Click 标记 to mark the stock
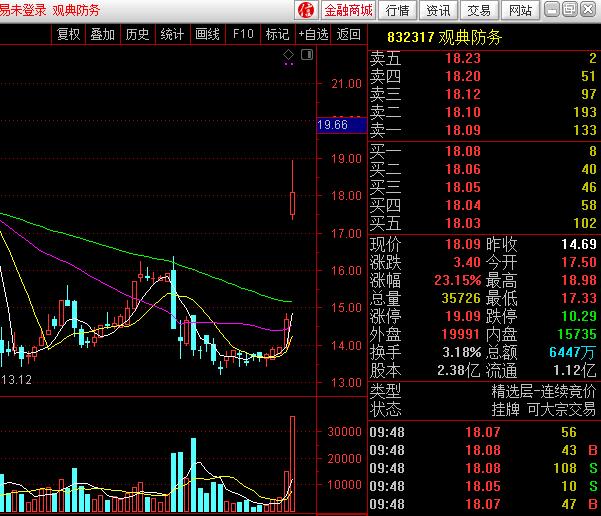 click(x=277, y=34)
